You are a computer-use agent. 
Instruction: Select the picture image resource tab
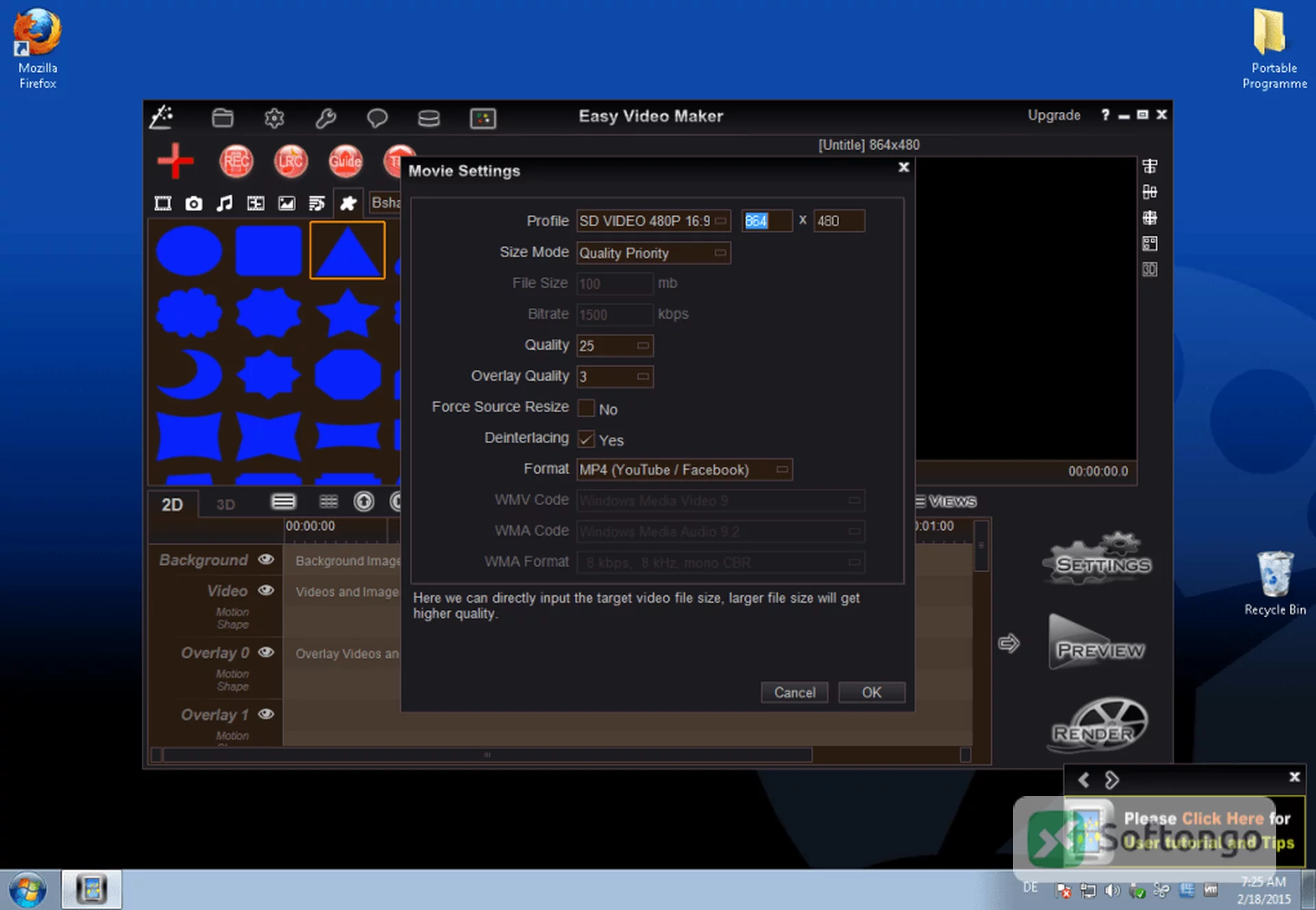point(287,203)
